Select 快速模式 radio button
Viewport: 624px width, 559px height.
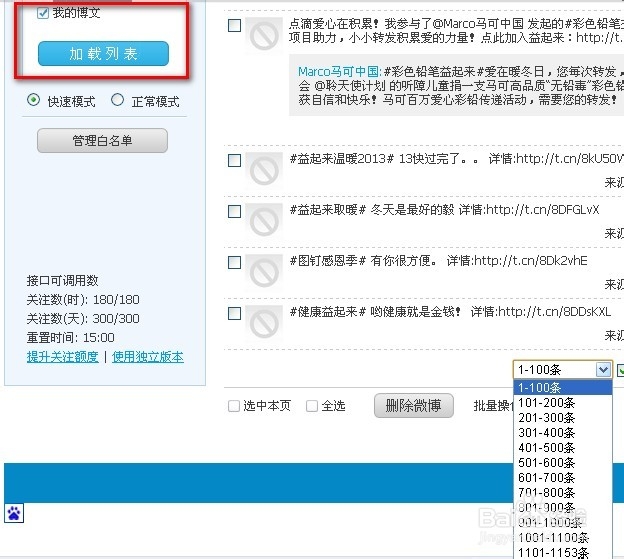coord(33,99)
